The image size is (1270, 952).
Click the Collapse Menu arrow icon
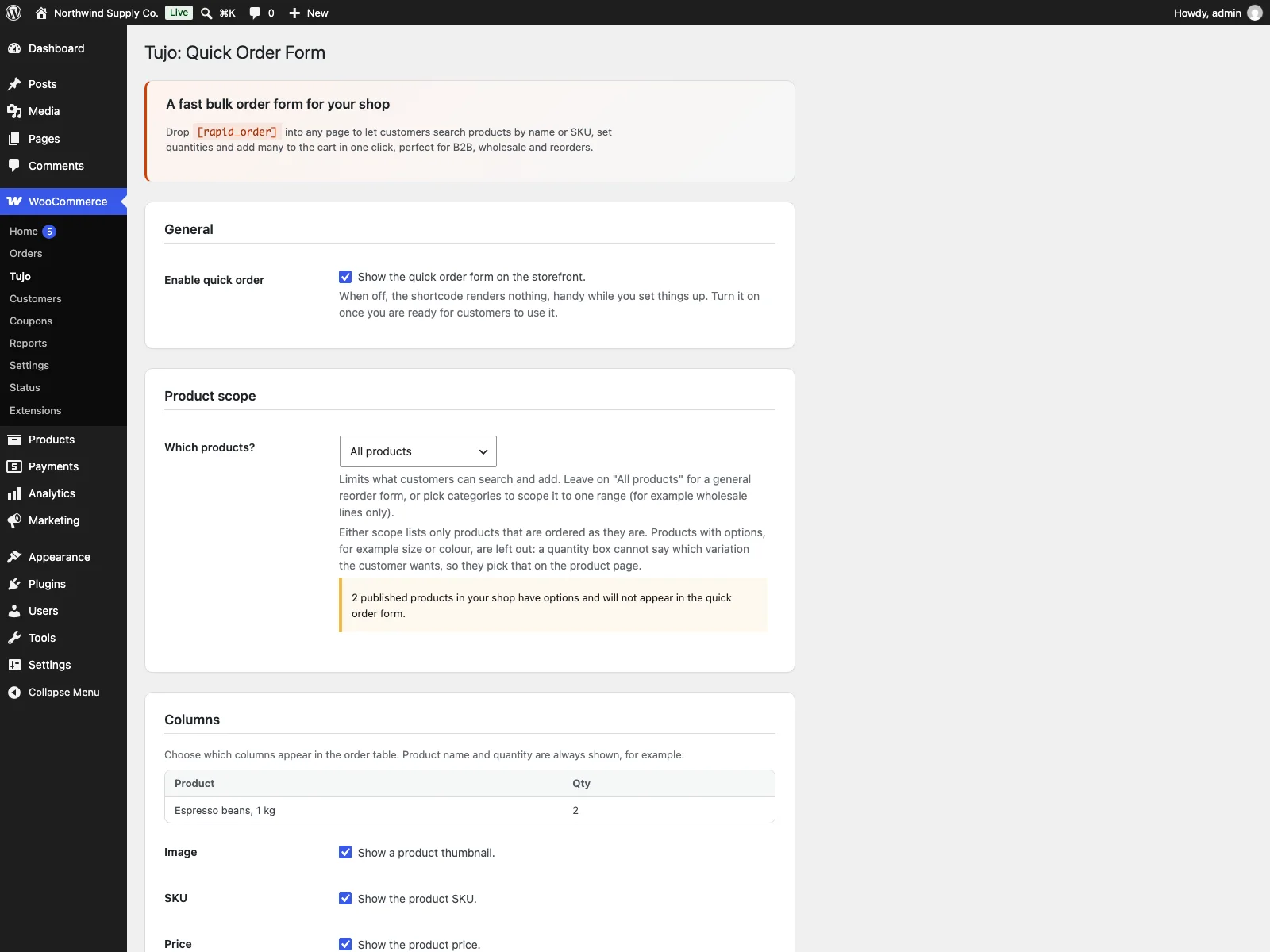(14, 693)
